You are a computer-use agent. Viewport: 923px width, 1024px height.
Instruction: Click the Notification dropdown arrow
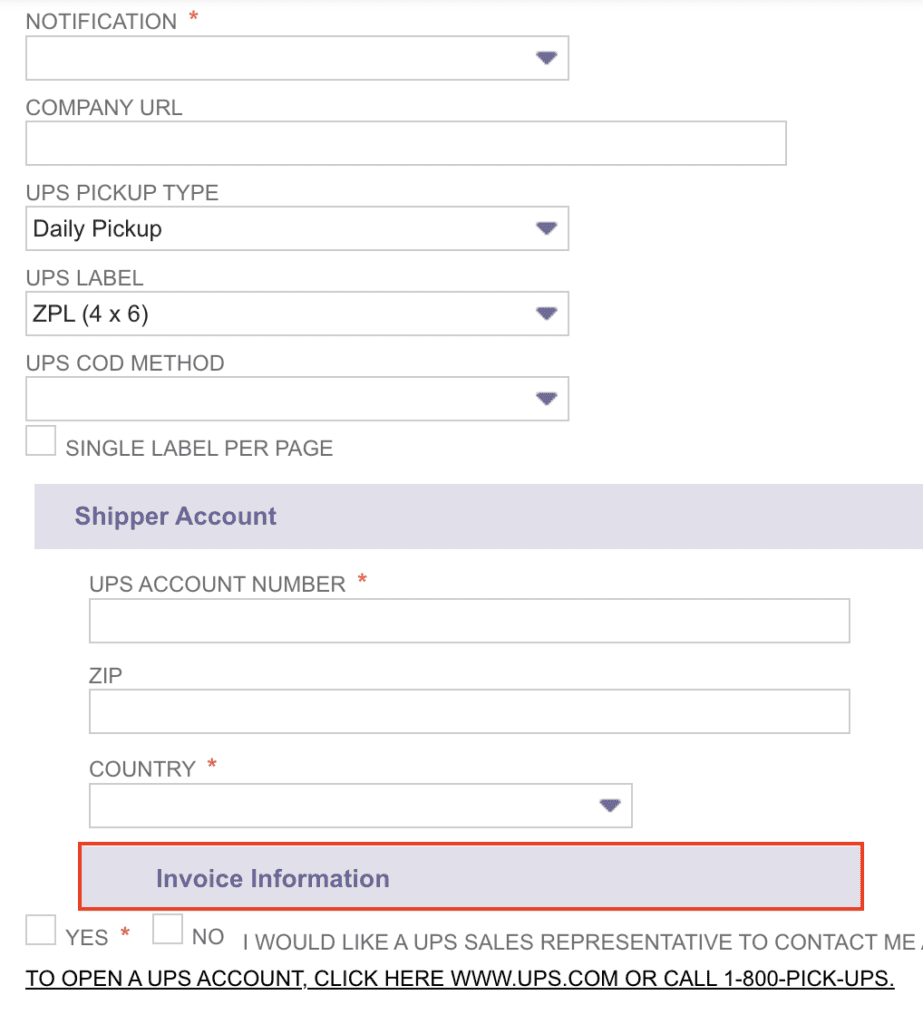click(x=545, y=58)
